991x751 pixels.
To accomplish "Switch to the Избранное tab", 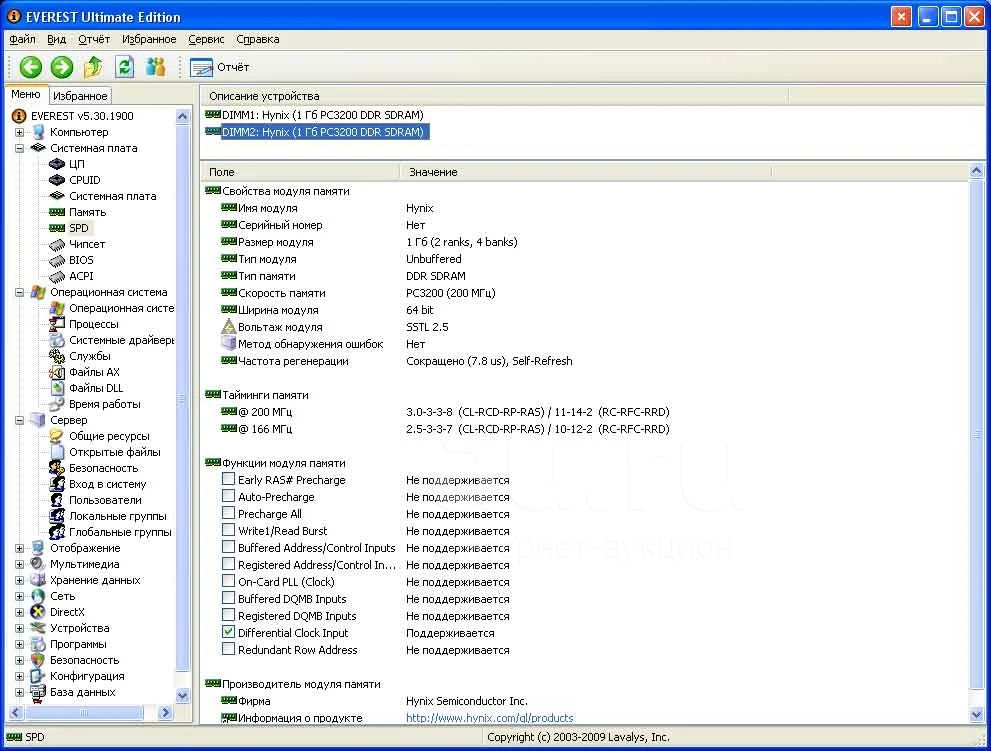I will [80, 96].
